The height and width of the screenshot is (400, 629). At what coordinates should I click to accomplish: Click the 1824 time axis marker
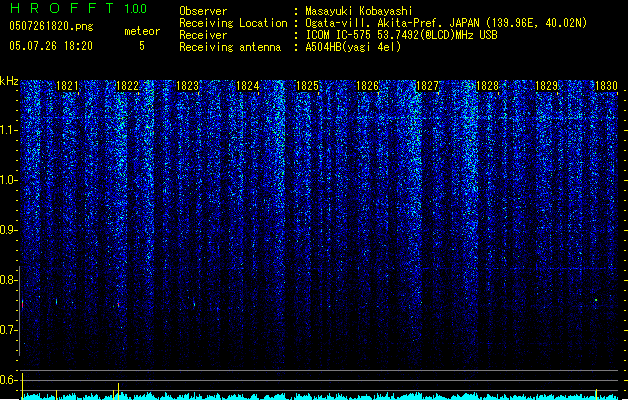coord(248,86)
